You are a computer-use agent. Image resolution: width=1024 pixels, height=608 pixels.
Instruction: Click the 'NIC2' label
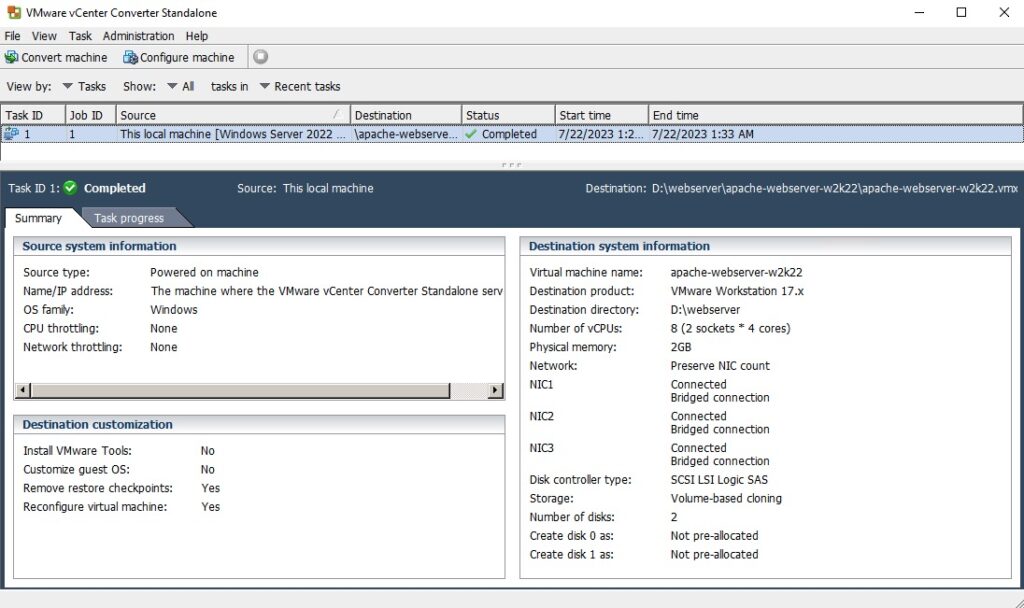pyautogui.click(x=541, y=417)
